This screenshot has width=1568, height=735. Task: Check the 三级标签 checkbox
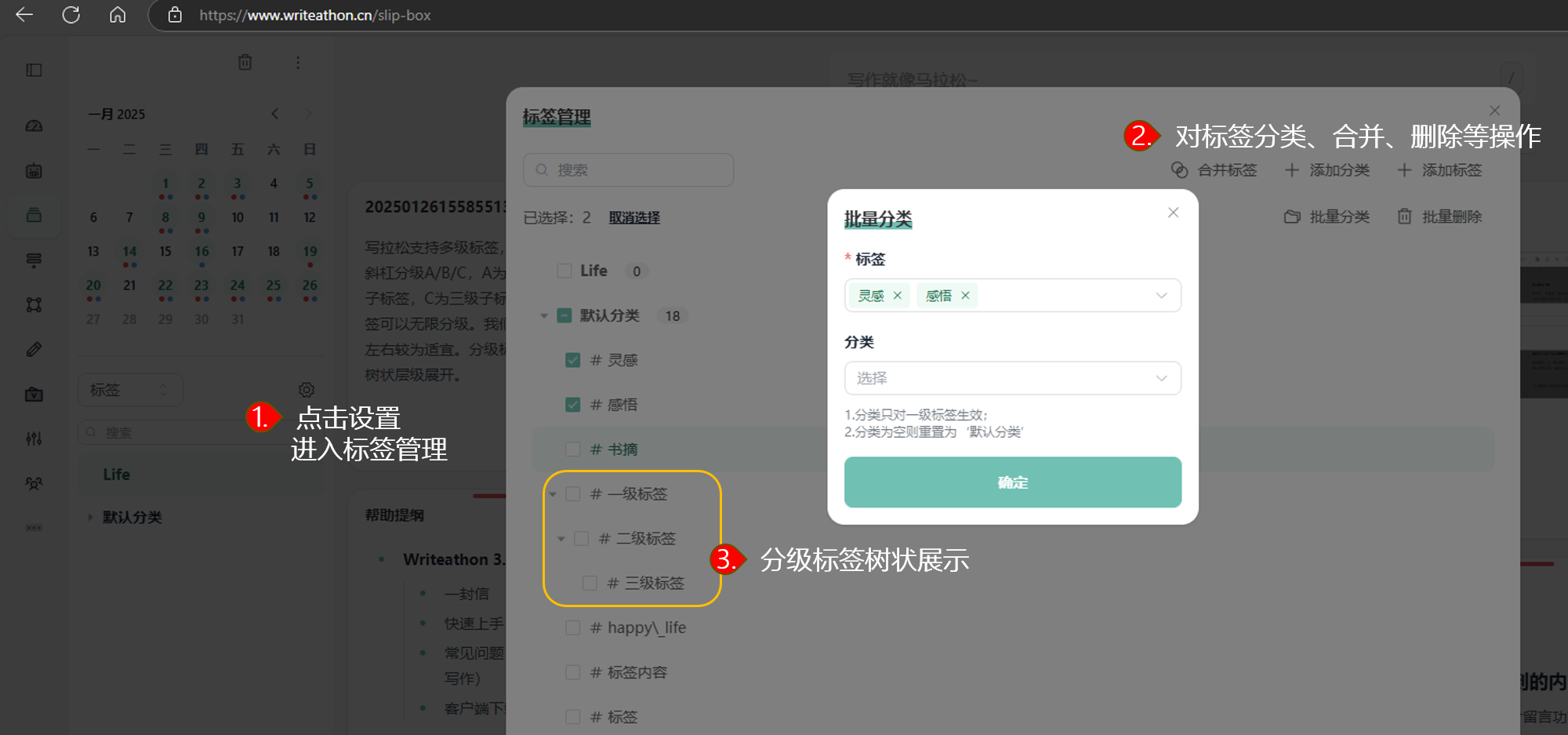point(590,584)
